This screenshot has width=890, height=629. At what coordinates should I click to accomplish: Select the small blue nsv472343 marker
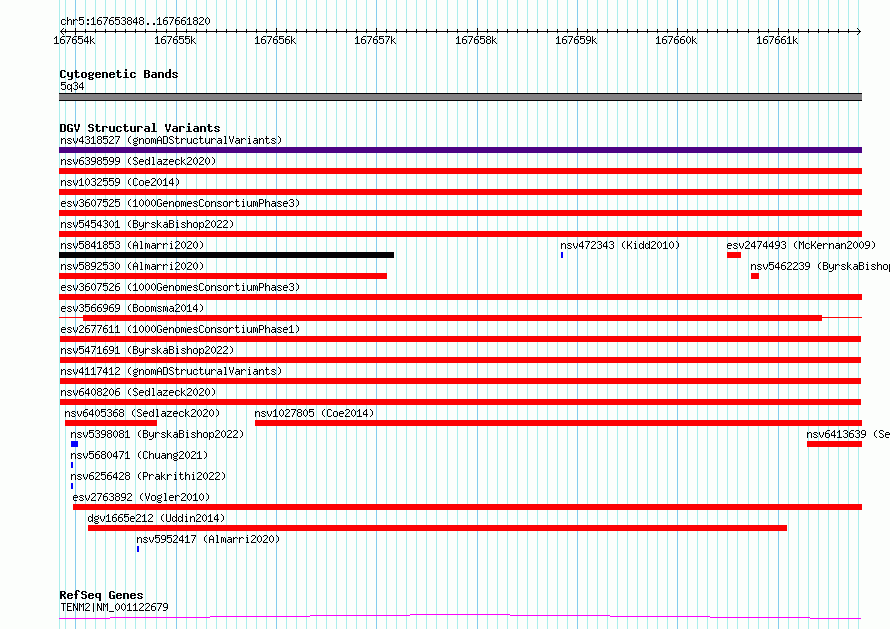562,255
